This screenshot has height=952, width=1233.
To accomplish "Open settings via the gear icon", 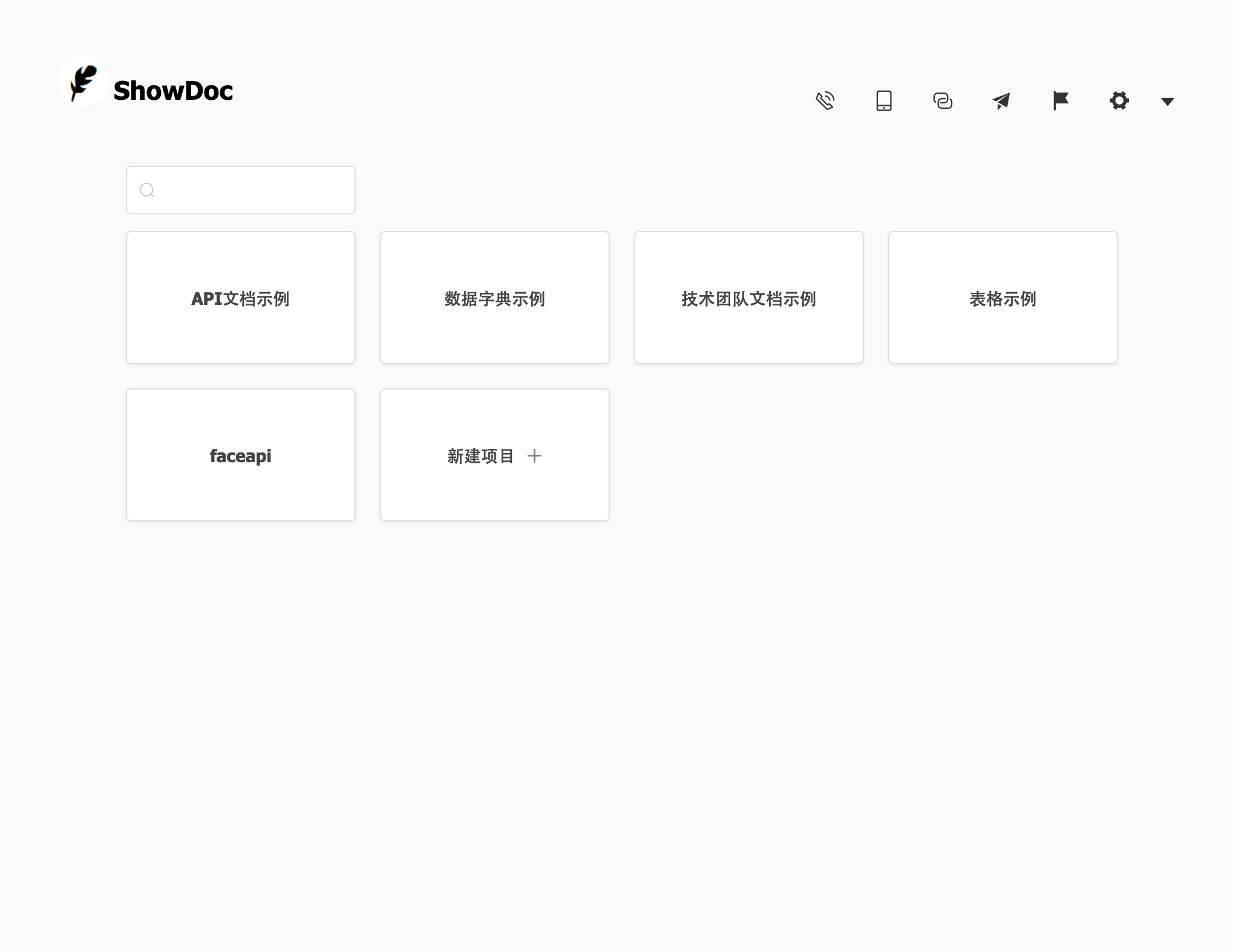I will coord(1119,100).
